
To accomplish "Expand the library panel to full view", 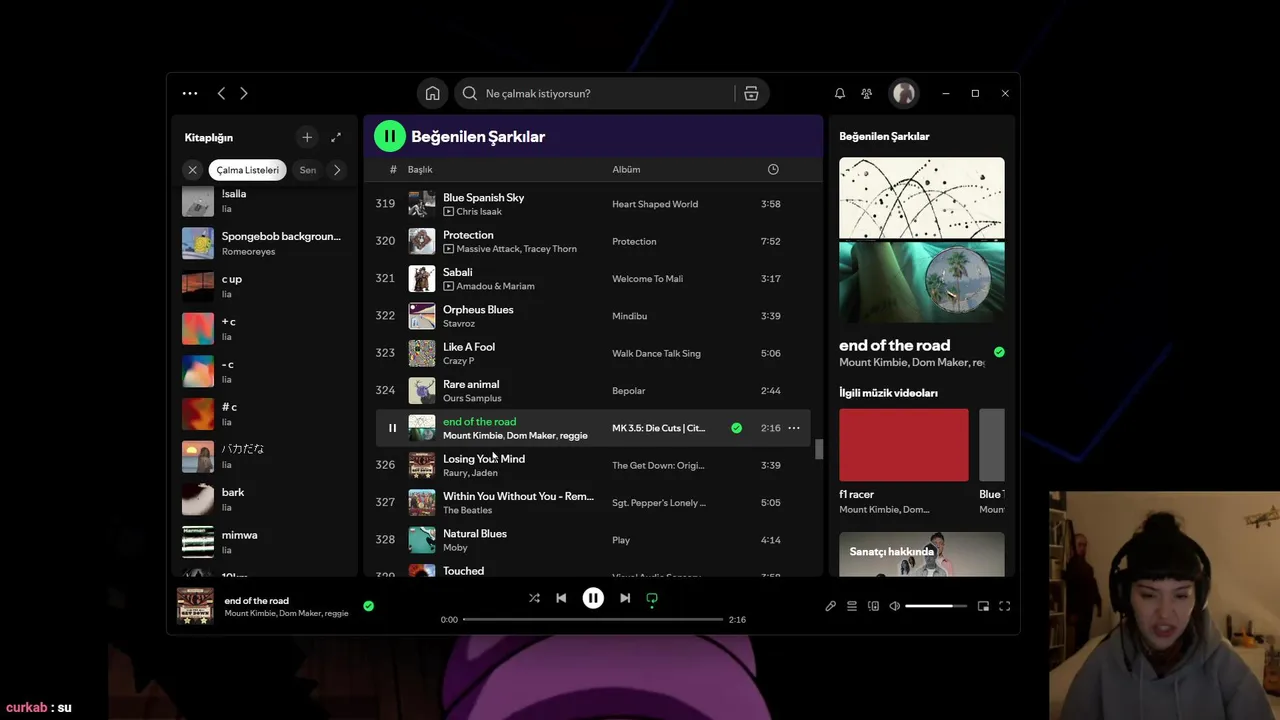I will [336, 137].
